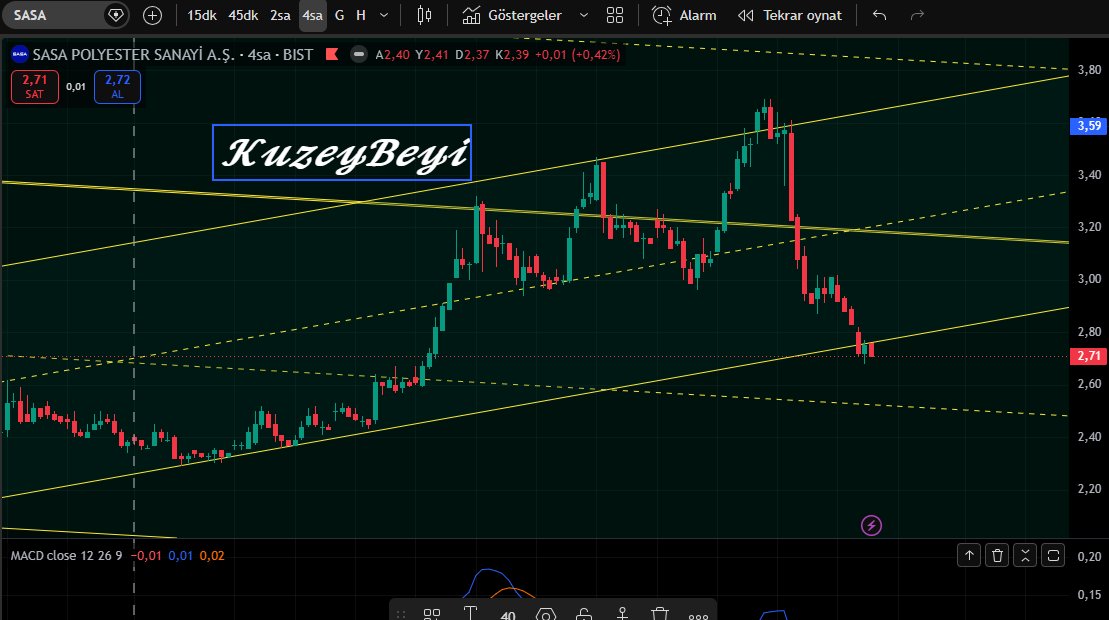Open more options in floating toolbar

[x=698, y=615]
